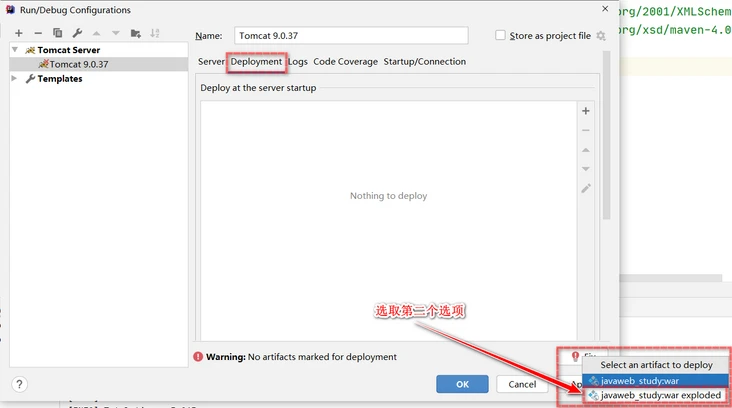Click the Cancel button
Screen dimensions: 732x408
(x=522, y=384)
